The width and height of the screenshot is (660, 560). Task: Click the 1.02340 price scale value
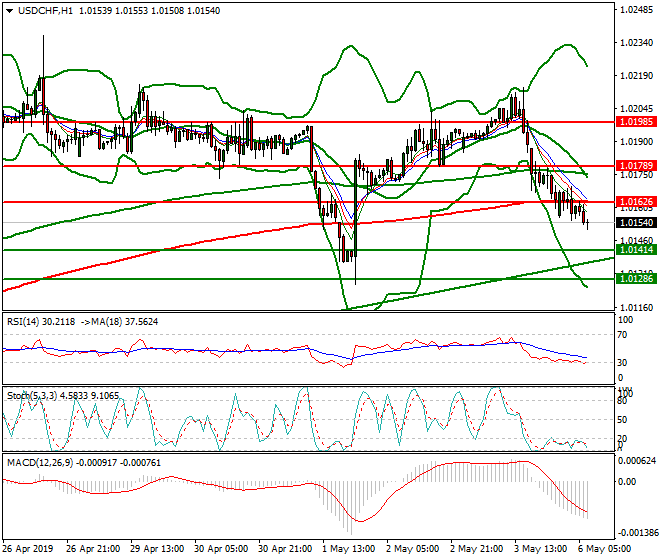(x=637, y=43)
